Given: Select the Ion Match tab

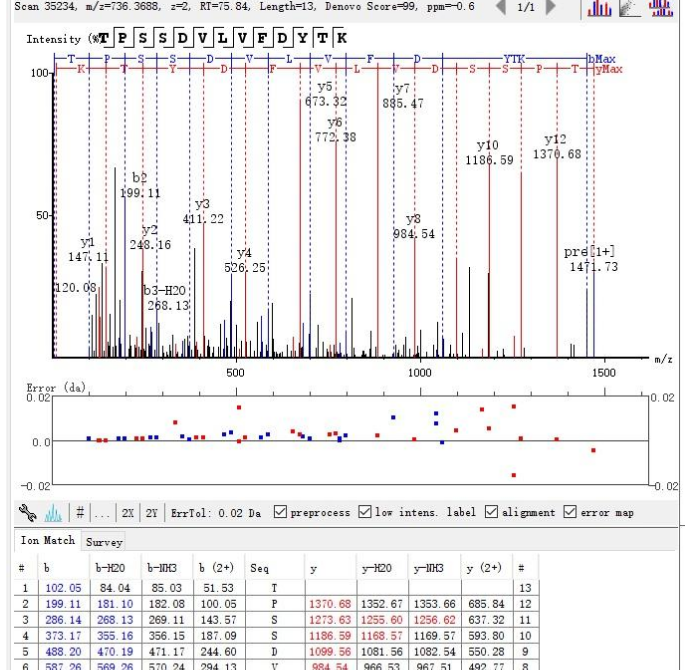Looking at the screenshot, I should click(48, 540).
